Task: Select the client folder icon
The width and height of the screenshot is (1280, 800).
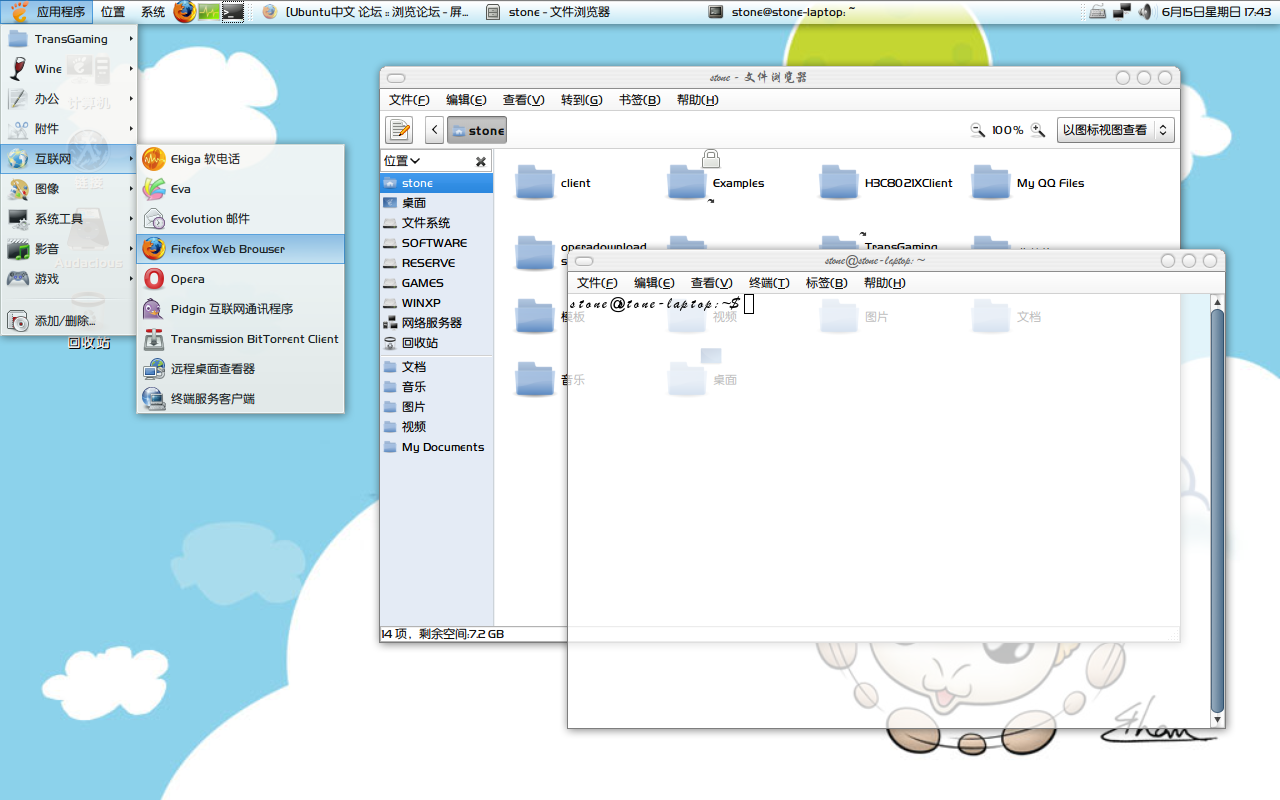Action: pos(535,182)
